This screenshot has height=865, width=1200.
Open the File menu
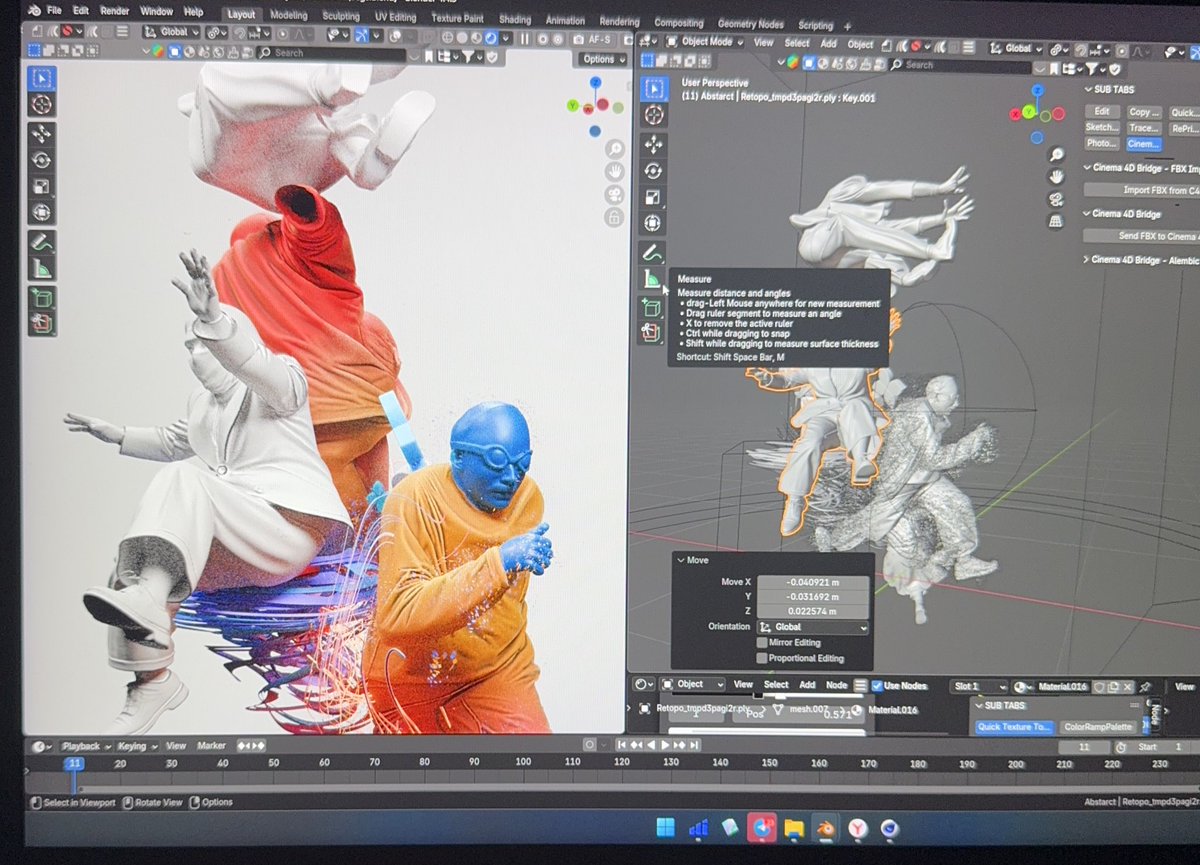53,11
